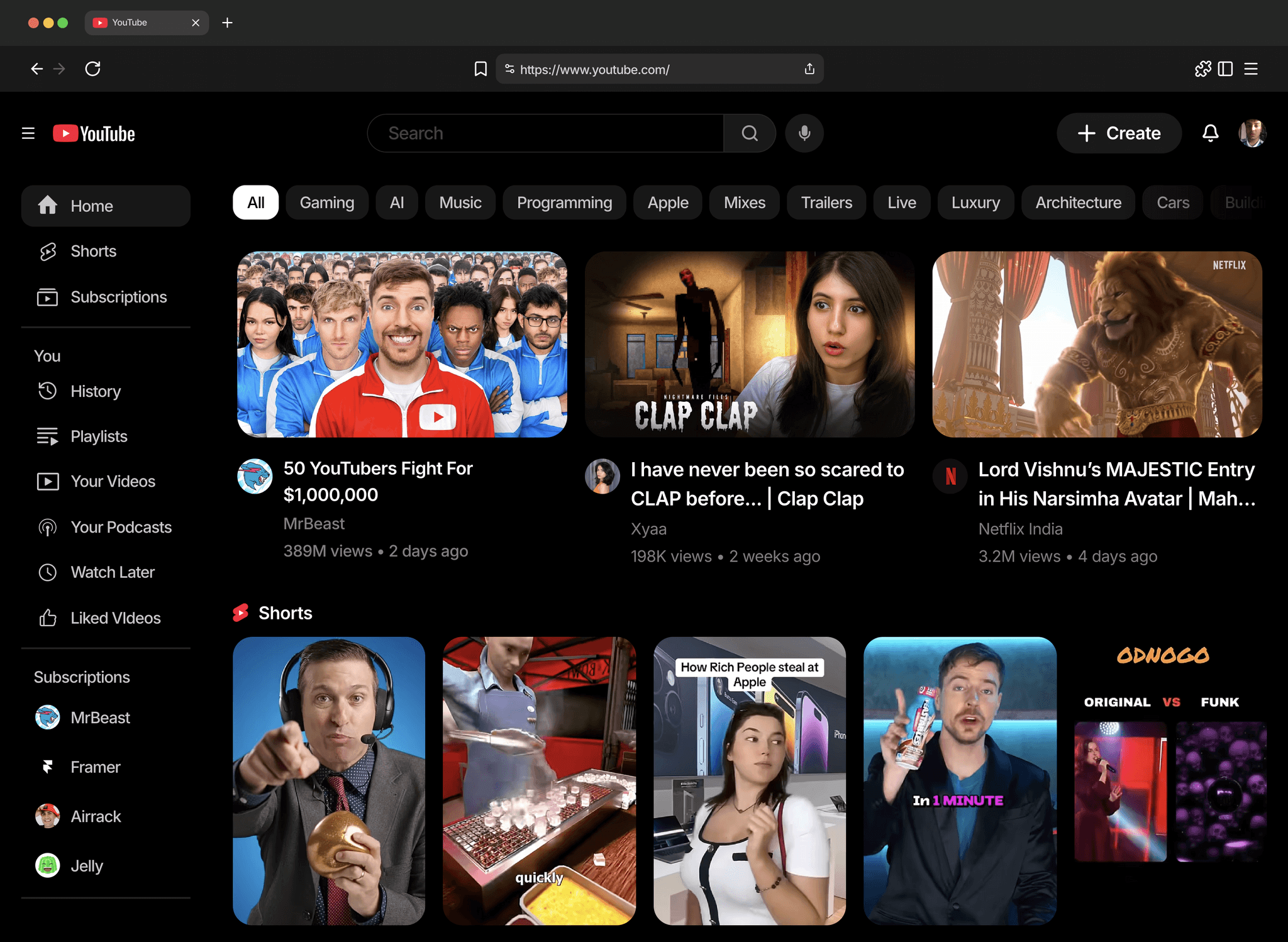This screenshot has width=1288, height=942.
Task: Click in the YouTube Search field
Action: click(545, 133)
